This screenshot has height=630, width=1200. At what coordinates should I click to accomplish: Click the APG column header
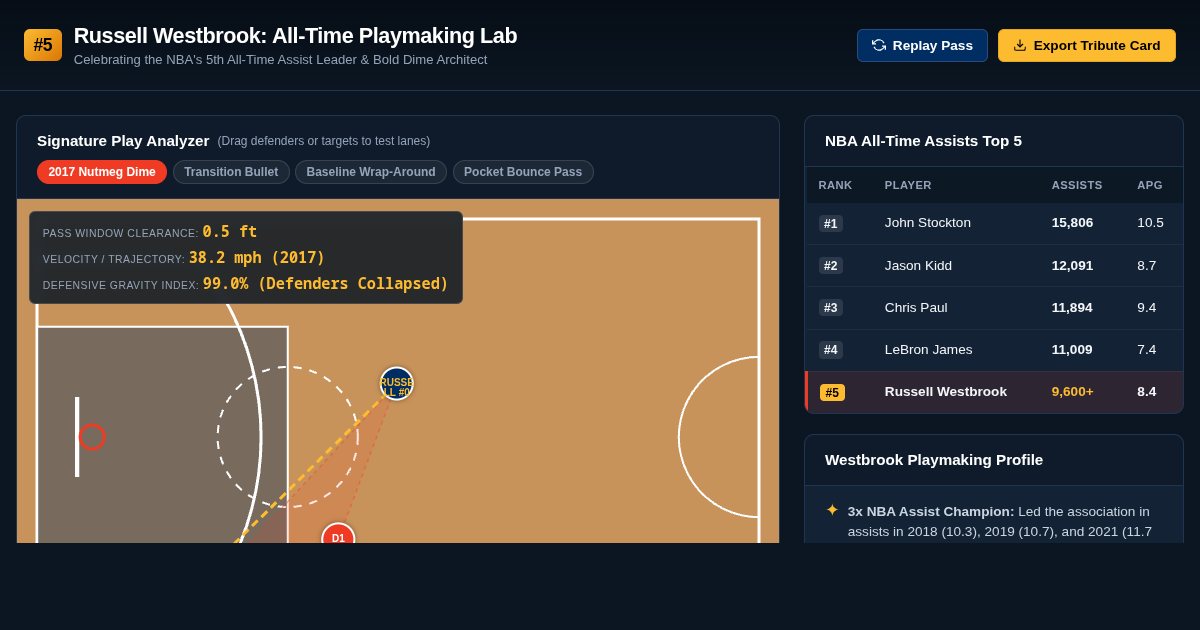tap(1150, 185)
